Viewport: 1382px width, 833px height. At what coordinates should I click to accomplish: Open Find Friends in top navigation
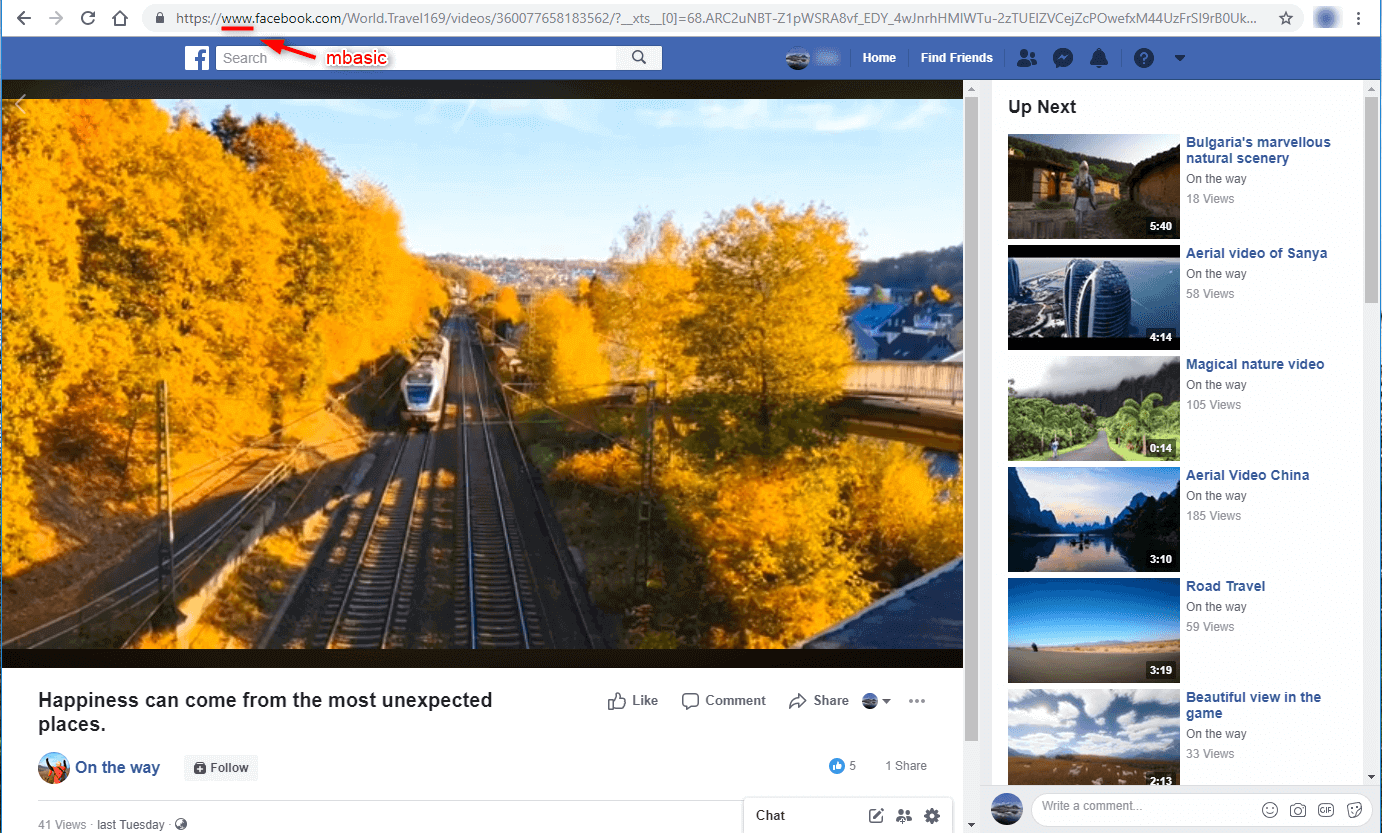956,58
